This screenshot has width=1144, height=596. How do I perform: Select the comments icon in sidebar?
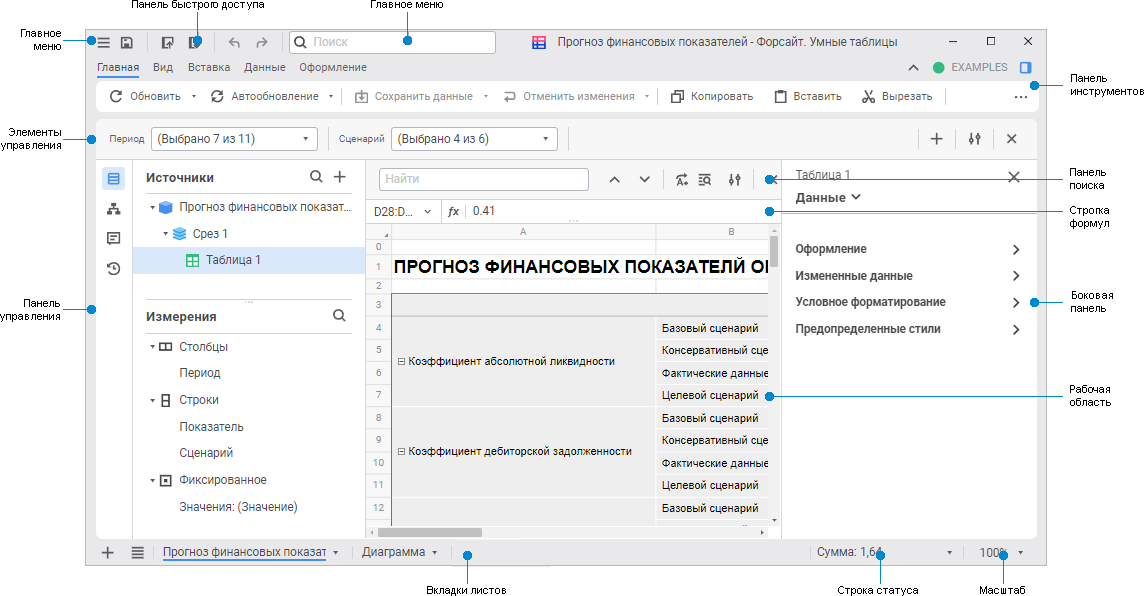click(114, 239)
